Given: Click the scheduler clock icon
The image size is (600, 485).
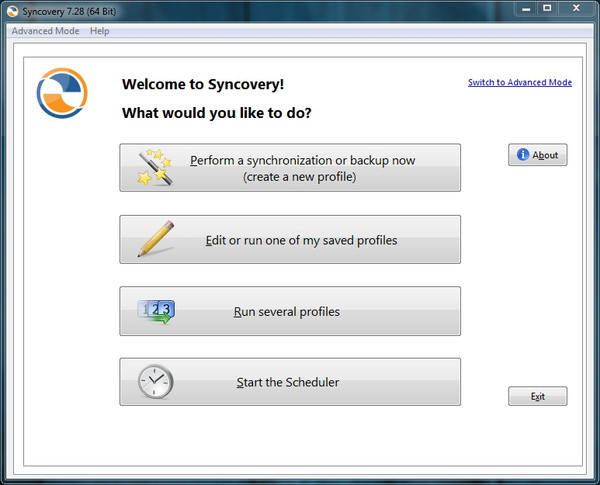Looking at the screenshot, I should pos(155,382).
